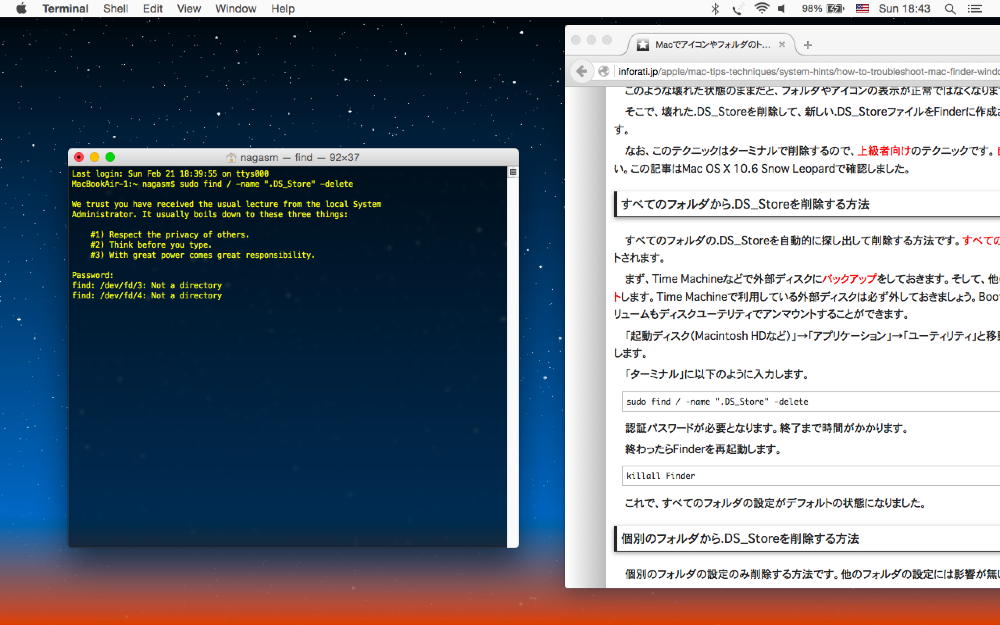Close the Terminal window with red button
1000x625 pixels.
point(79,157)
